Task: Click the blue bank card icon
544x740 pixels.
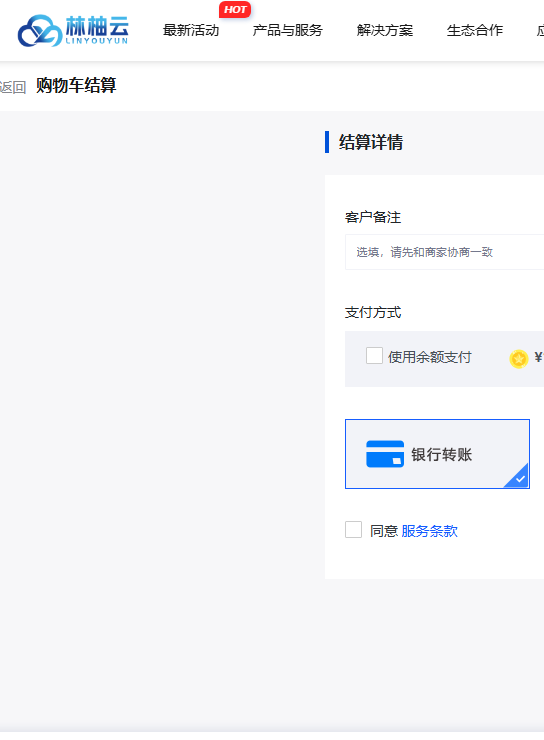Action: point(385,454)
